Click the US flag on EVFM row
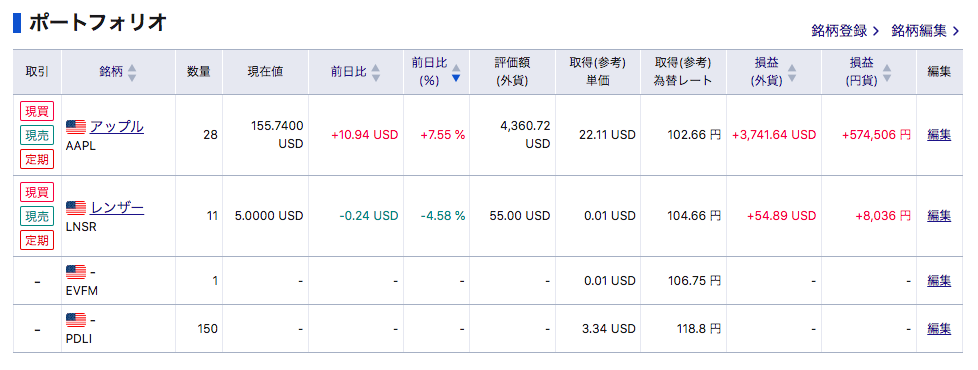This screenshot has height=370, width=978. [x=76, y=272]
